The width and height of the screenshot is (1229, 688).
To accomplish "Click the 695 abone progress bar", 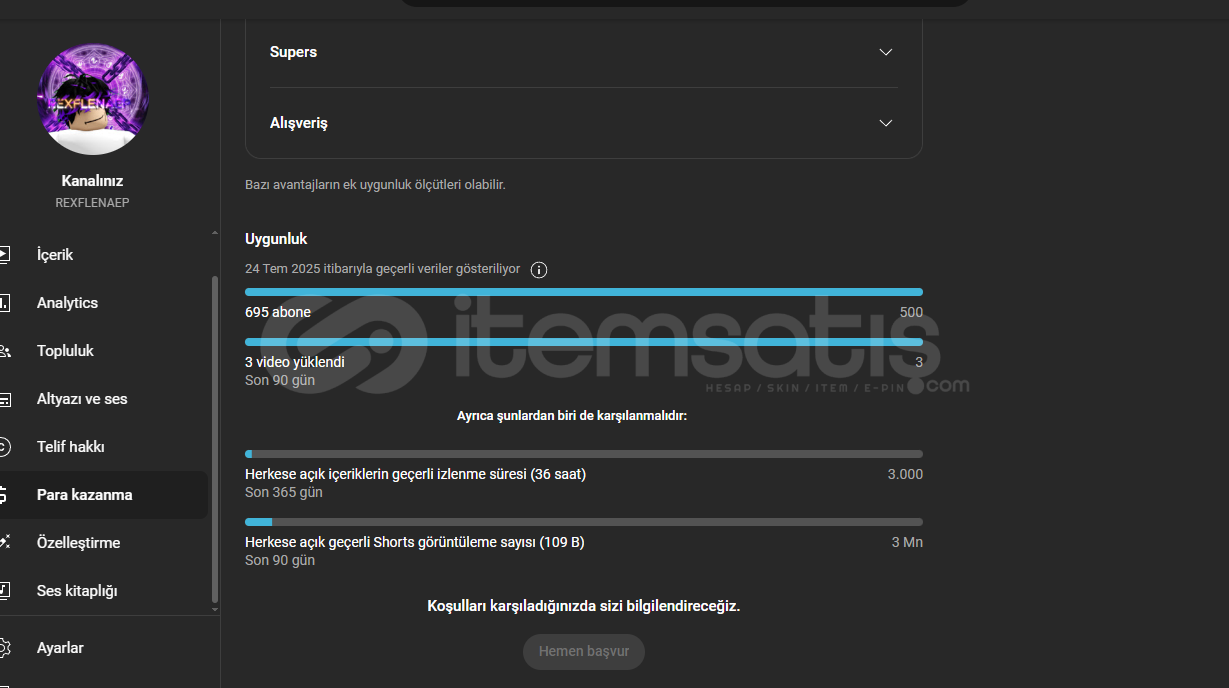I will pos(584,292).
